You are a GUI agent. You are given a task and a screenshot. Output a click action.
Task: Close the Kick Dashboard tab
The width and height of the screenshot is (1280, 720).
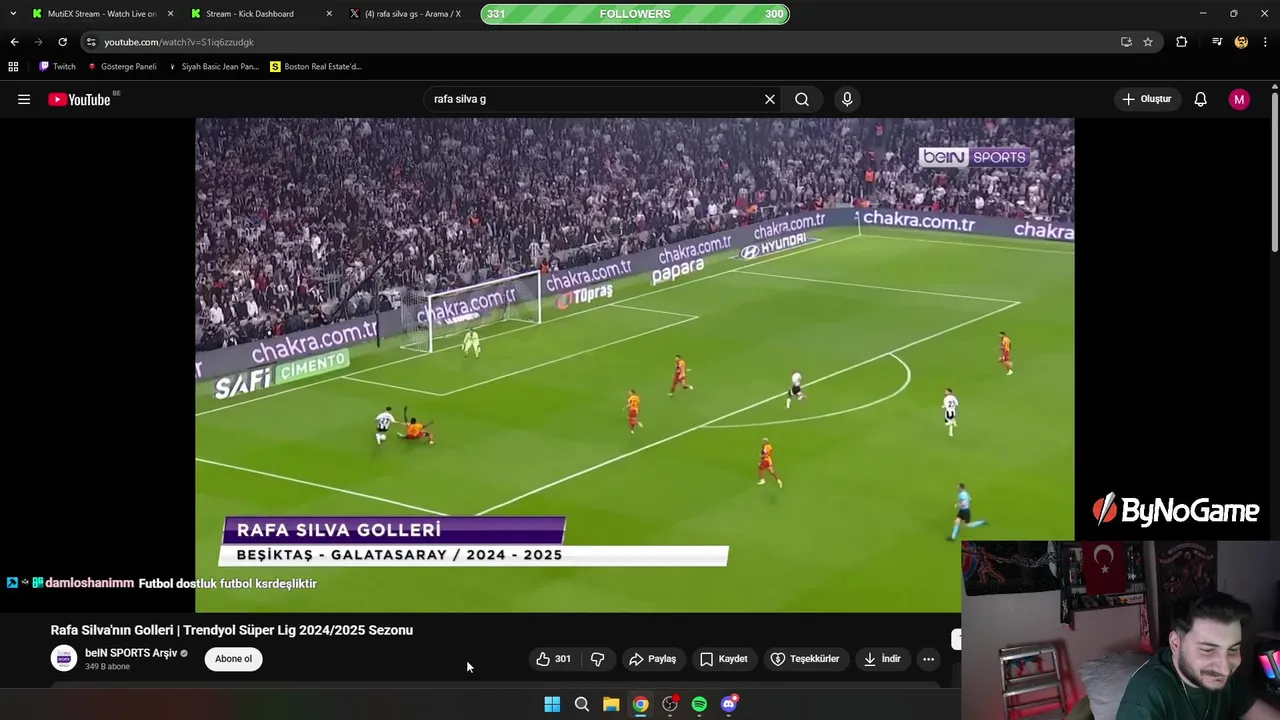click(329, 14)
